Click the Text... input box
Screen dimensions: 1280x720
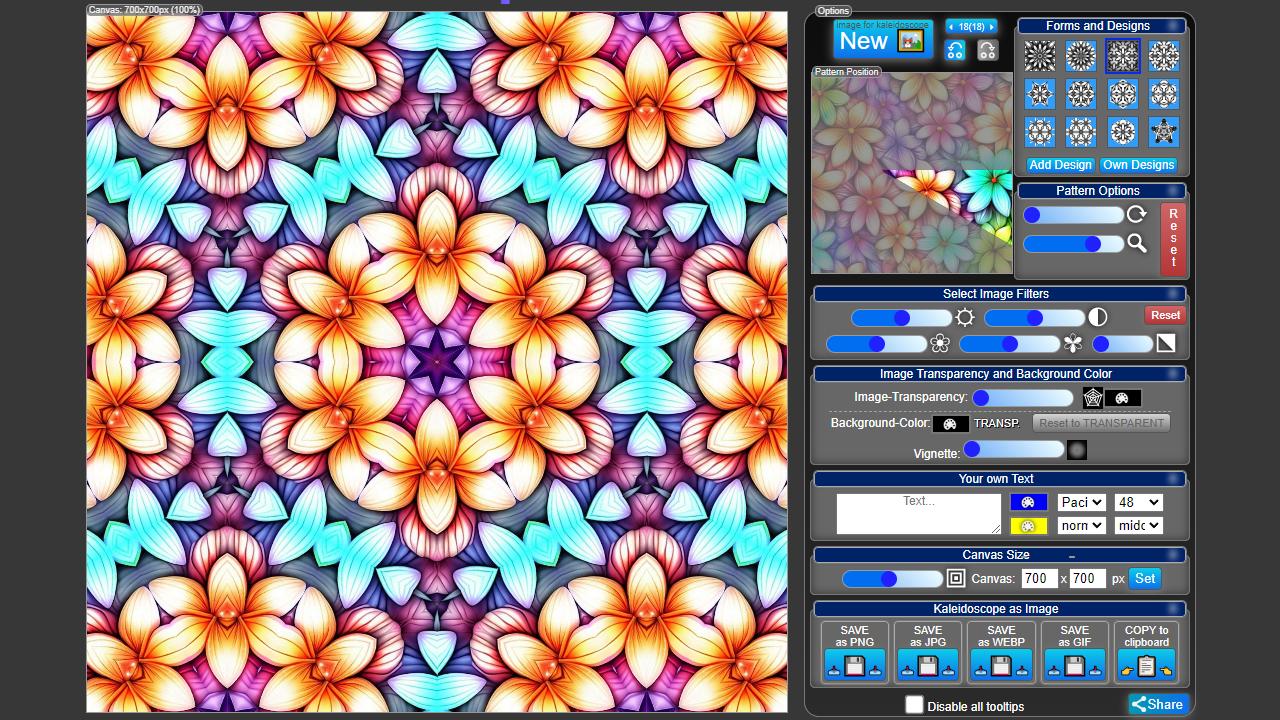coord(919,514)
